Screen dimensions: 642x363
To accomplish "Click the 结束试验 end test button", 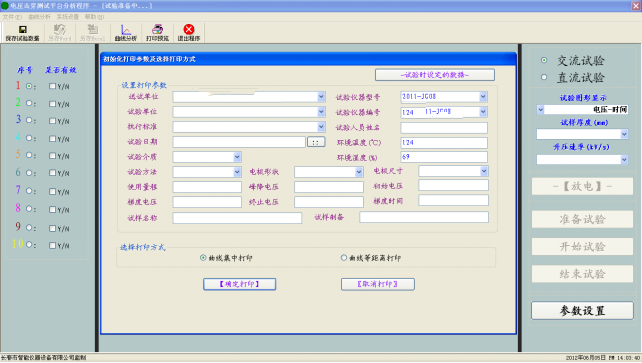I will [x=582, y=274].
